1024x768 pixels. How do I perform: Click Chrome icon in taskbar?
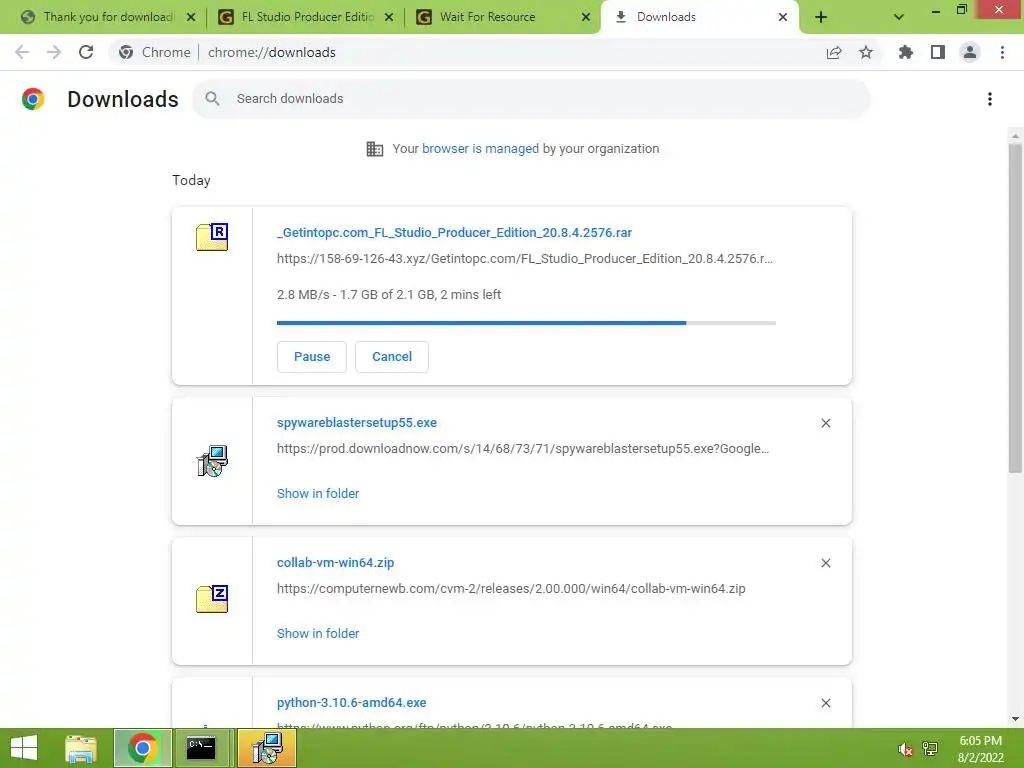point(142,748)
